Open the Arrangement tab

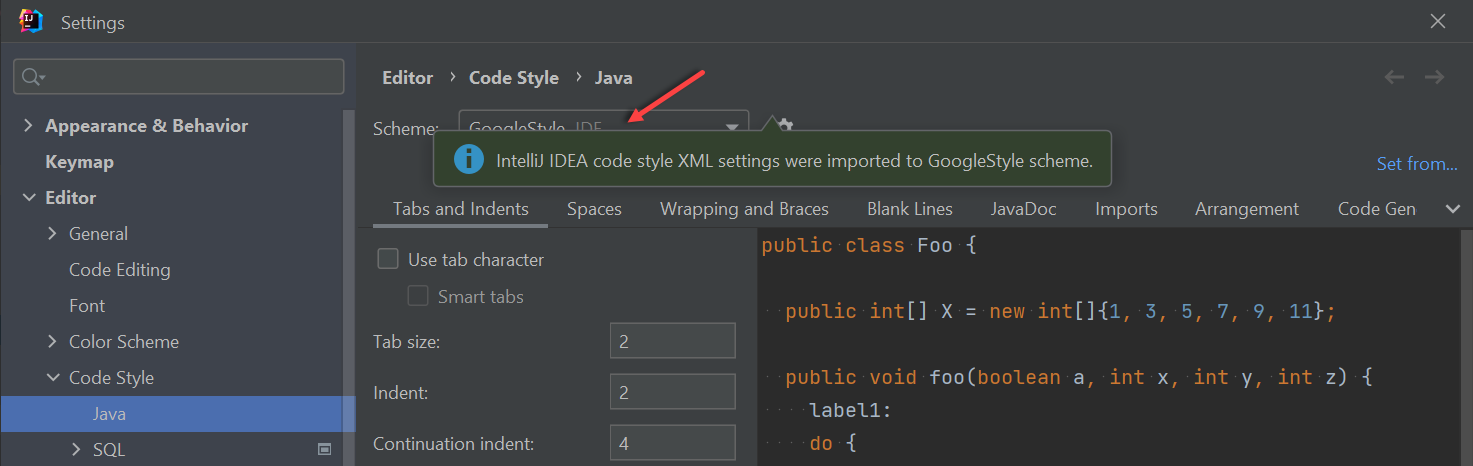click(1247, 209)
